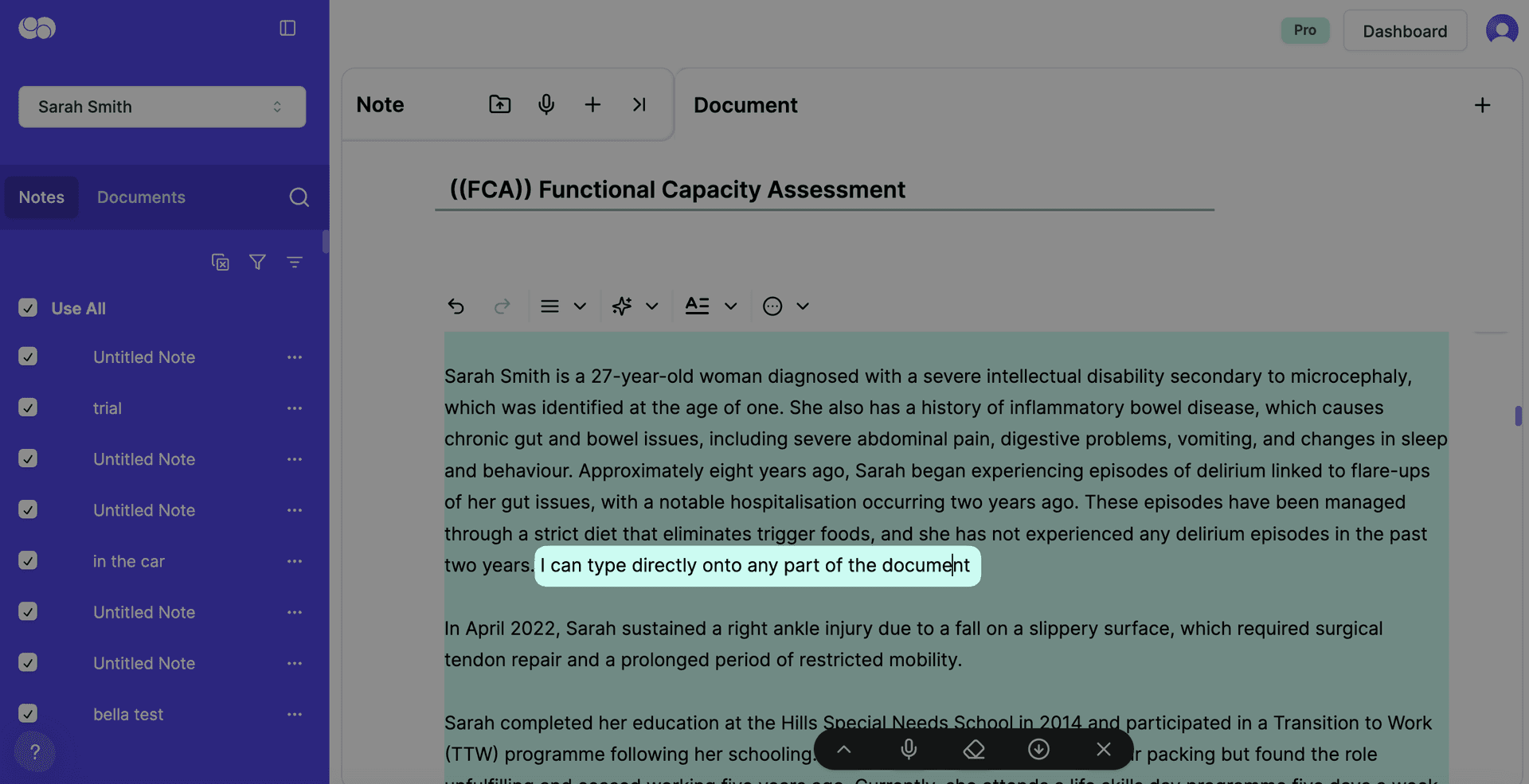This screenshot has width=1529, height=784.
Task: Click the Pro badge
Action: click(x=1304, y=30)
